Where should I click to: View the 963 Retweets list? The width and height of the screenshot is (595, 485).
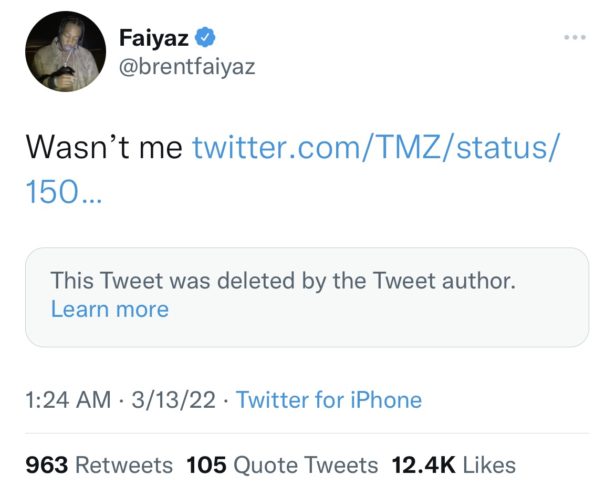[99, 465]
